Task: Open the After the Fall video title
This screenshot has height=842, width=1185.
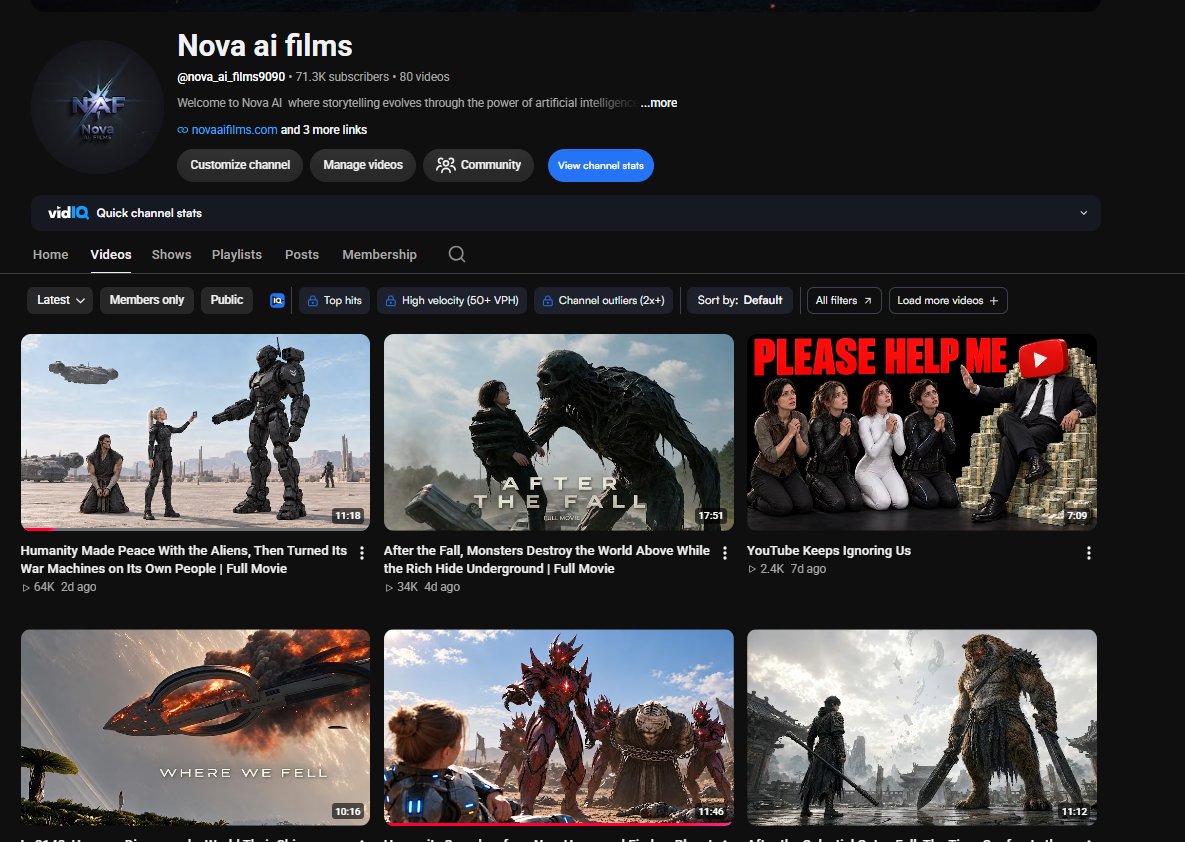Action: 546,559
